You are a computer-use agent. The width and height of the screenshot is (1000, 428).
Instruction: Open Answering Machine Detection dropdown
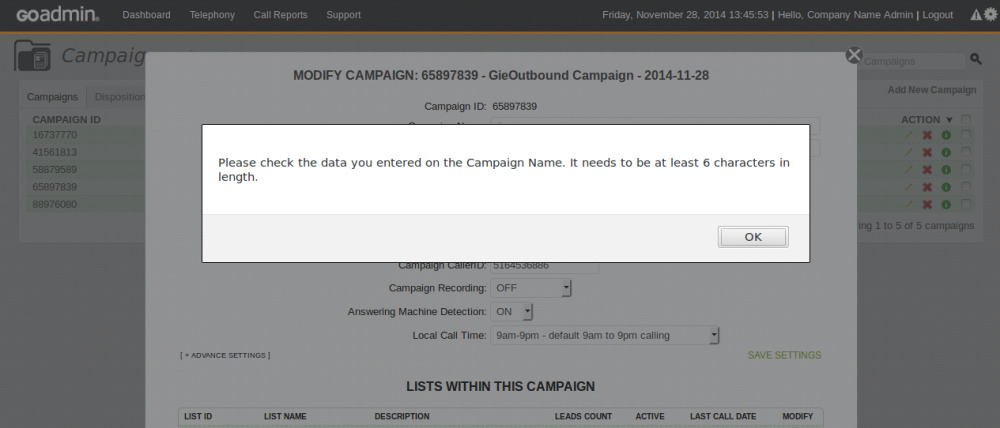pos(511,312)
